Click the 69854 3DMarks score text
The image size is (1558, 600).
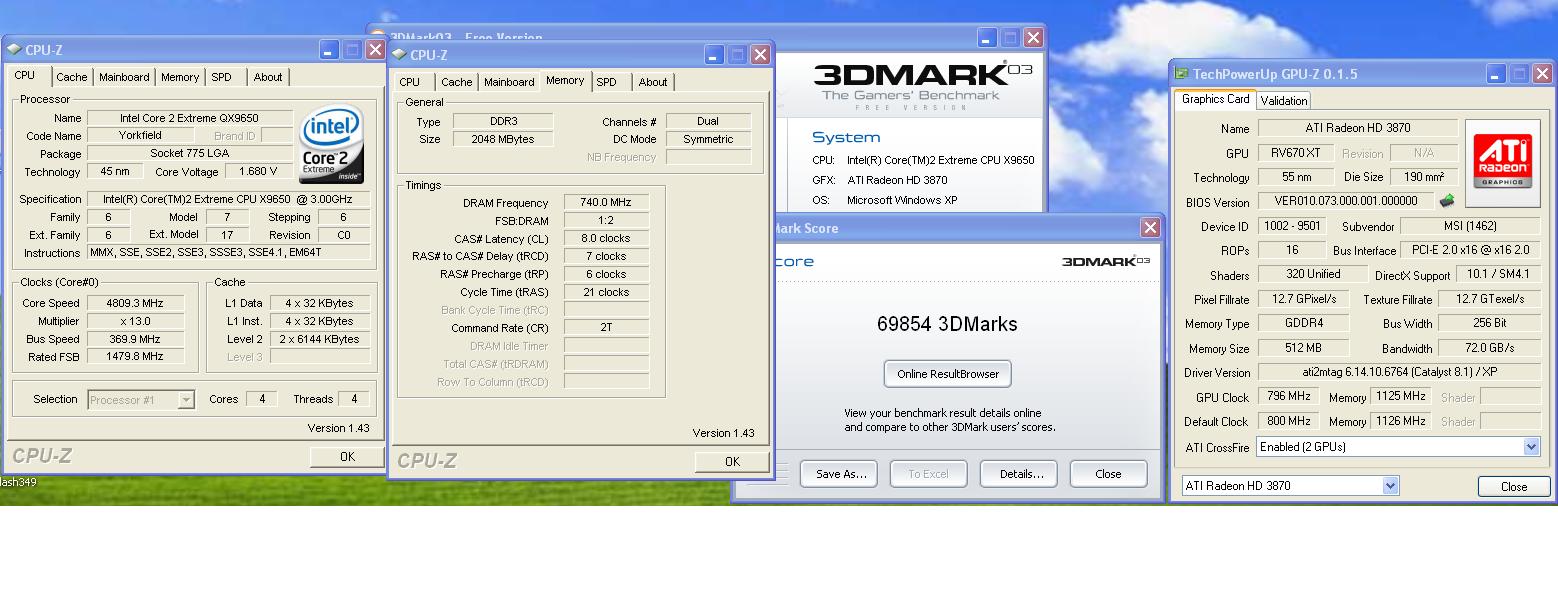pyautogui.click(x=947, y=324)
